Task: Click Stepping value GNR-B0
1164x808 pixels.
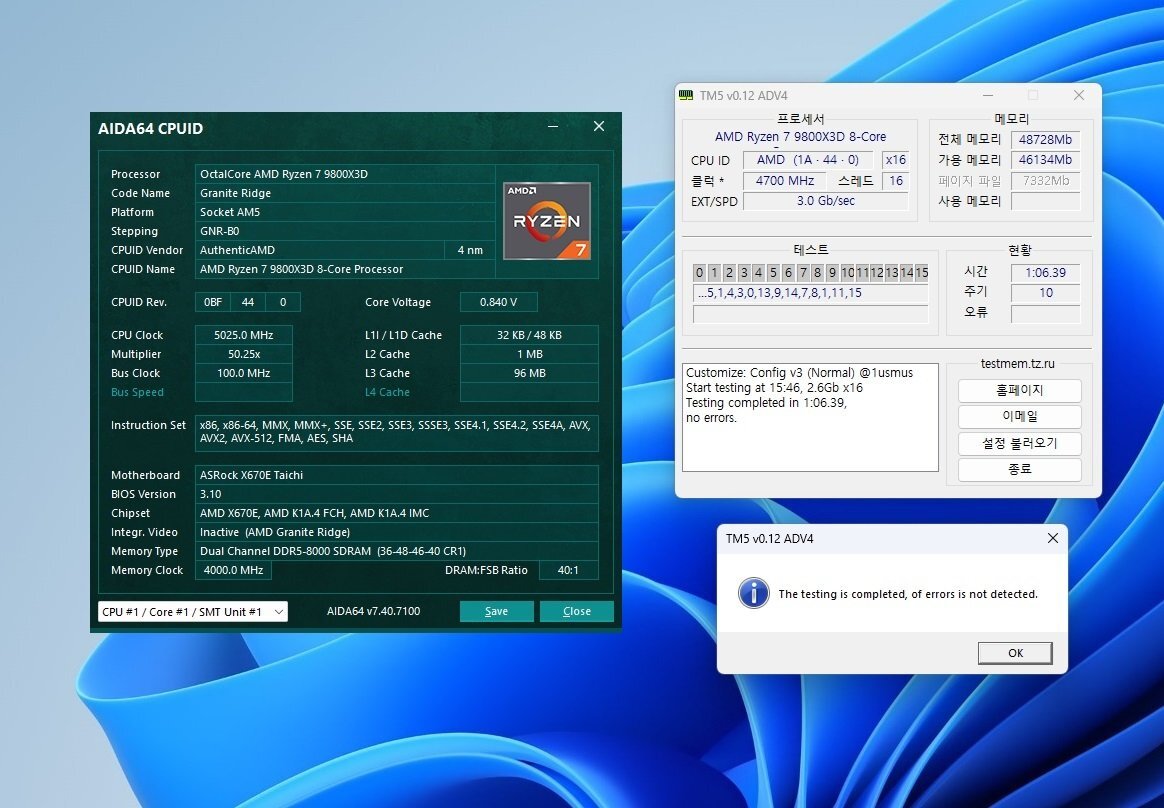Action: [344, 231]
